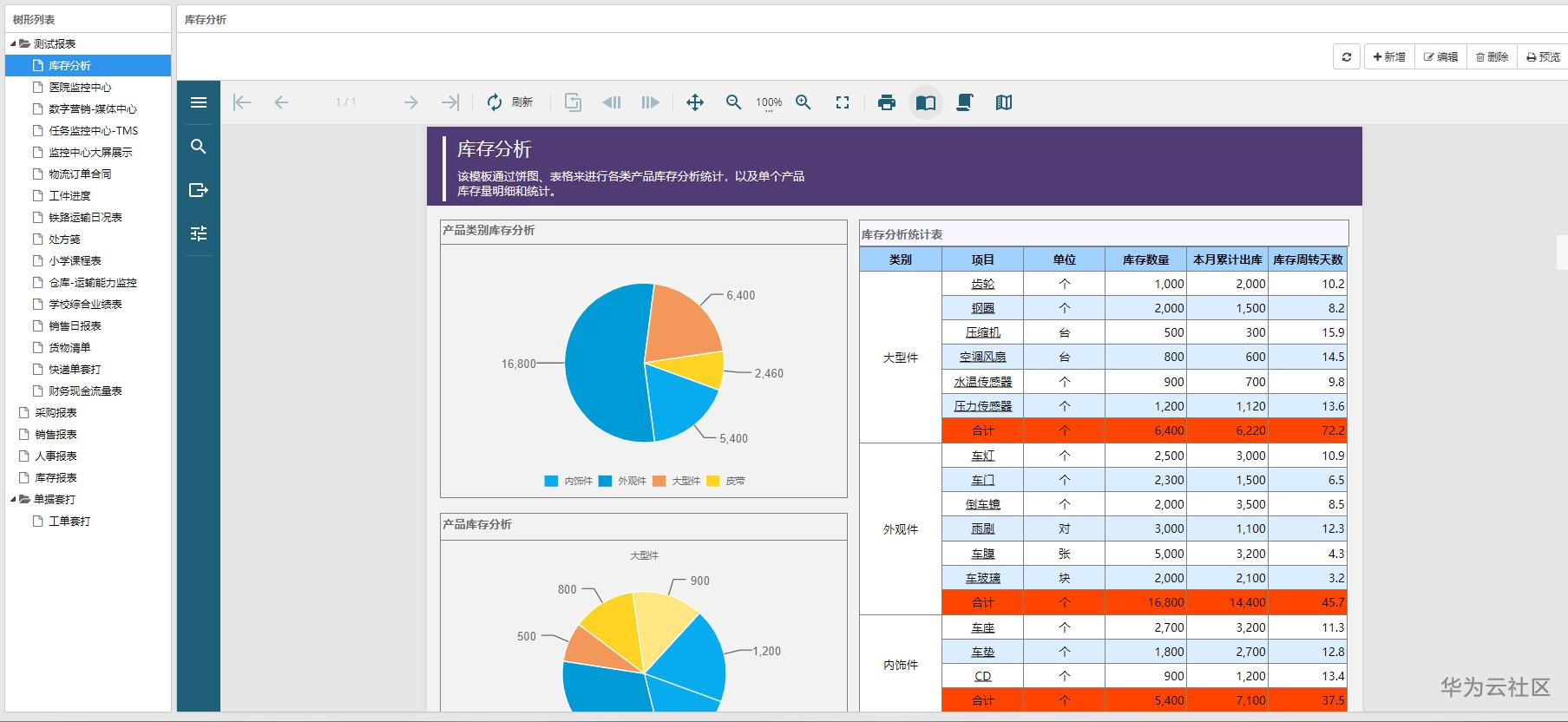Open the 车玻璃 item link

point(983,578)
